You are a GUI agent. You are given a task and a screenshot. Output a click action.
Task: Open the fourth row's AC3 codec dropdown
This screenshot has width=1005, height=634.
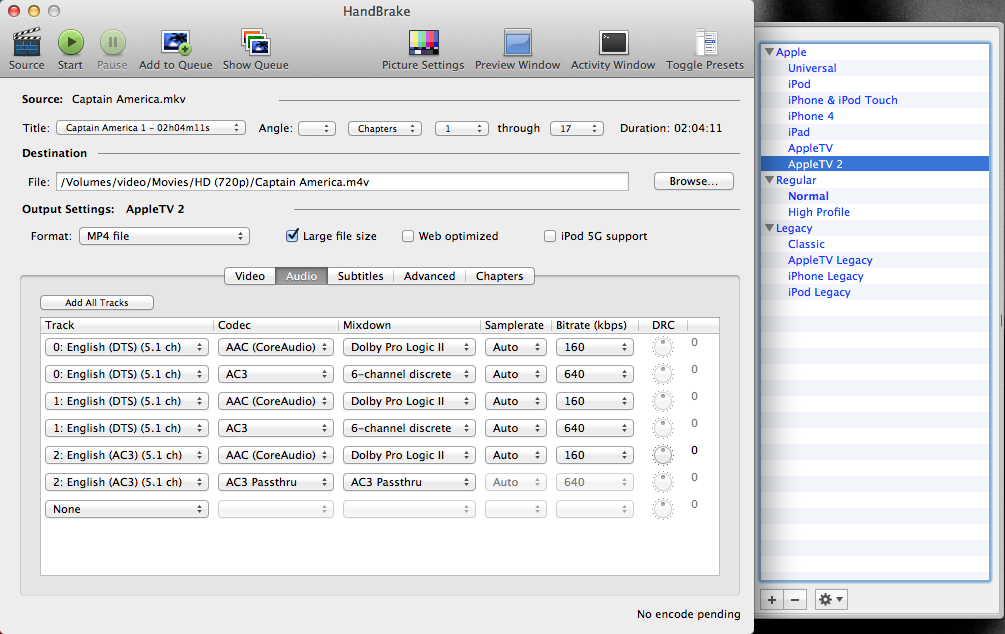276,428
